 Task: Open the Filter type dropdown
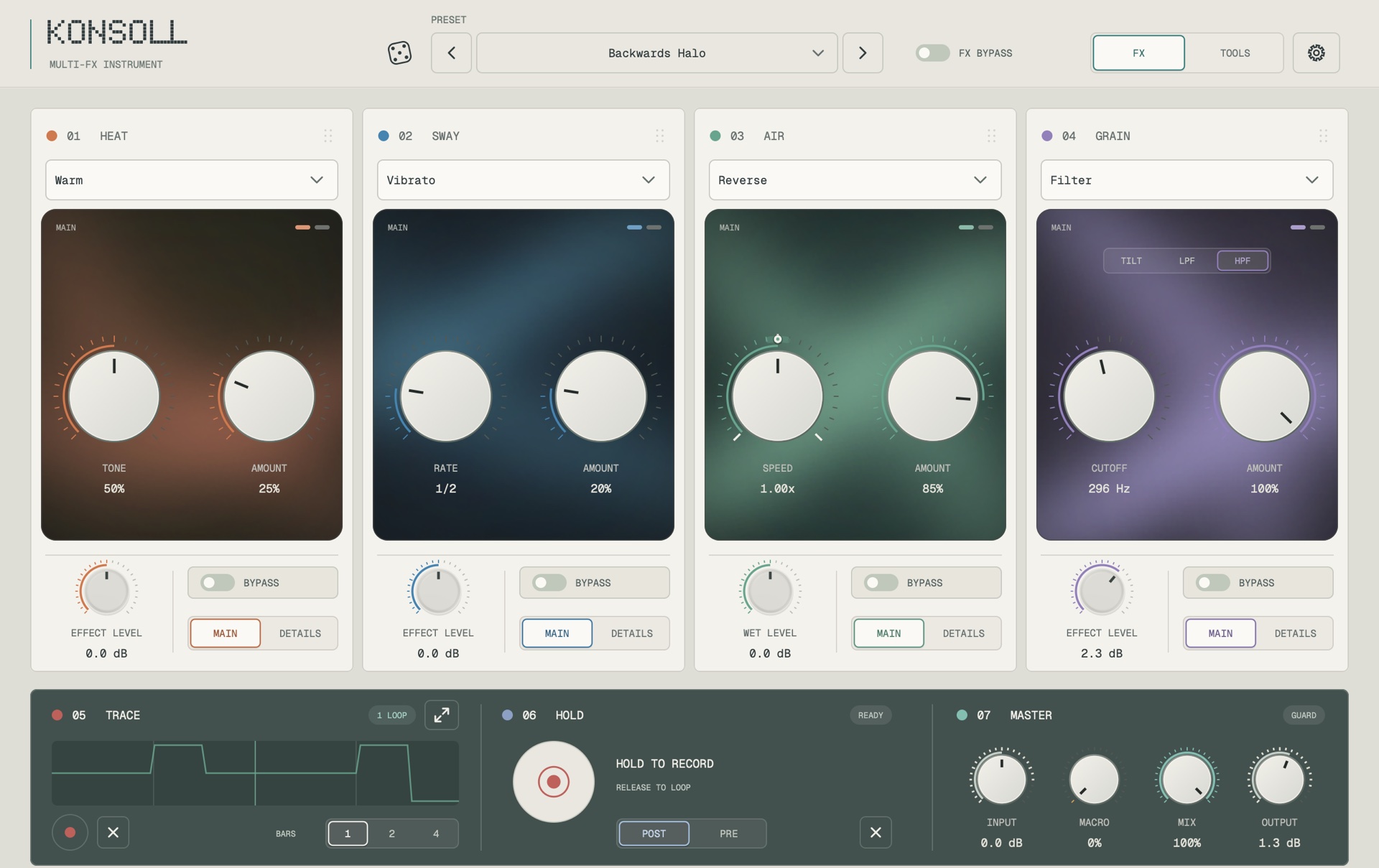click(1187, 179)
